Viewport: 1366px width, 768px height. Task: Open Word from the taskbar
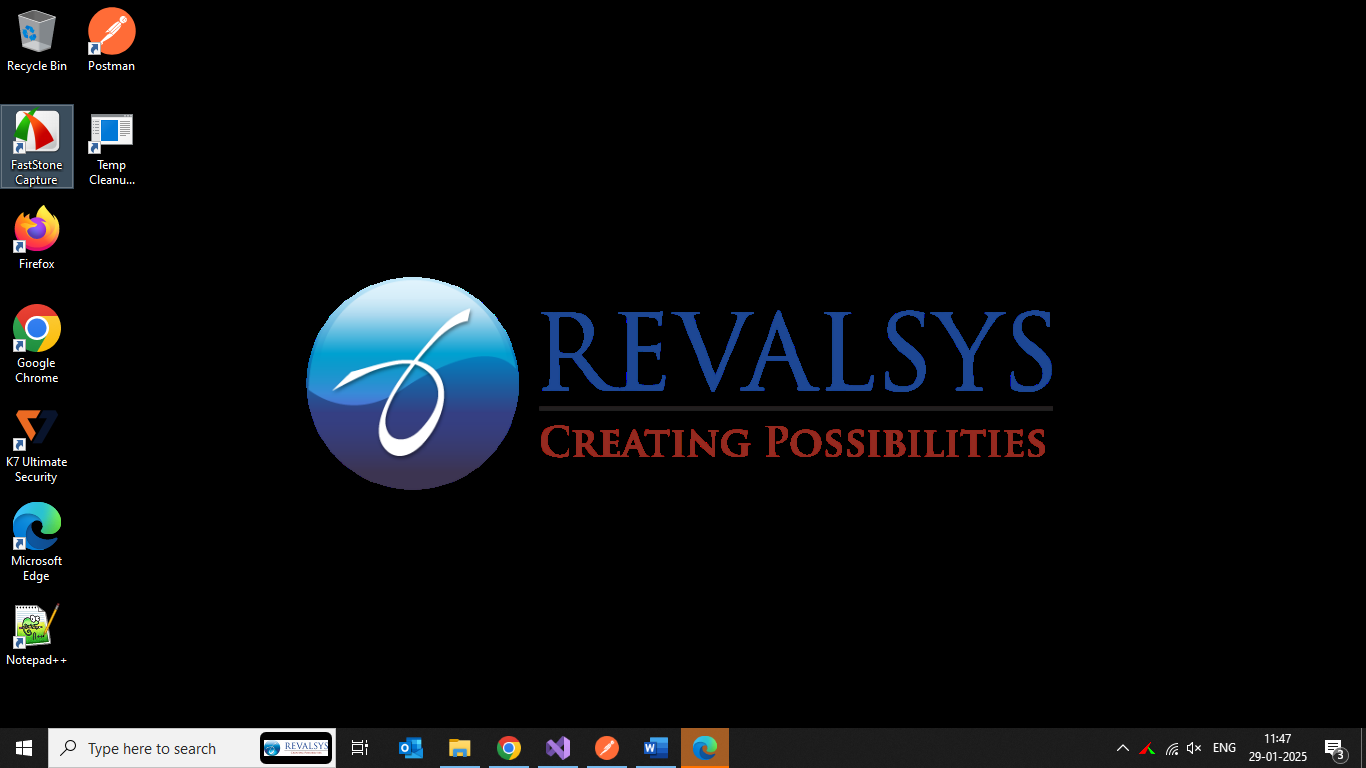[x=656, y=748]
